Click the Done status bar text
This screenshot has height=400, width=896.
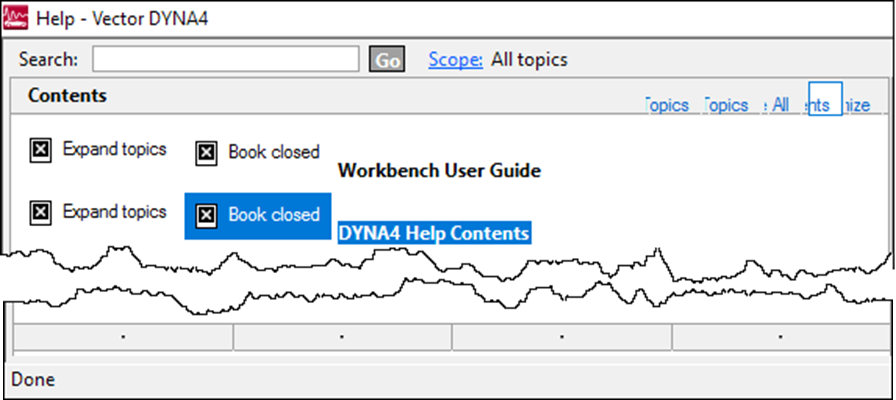(33, 380)
